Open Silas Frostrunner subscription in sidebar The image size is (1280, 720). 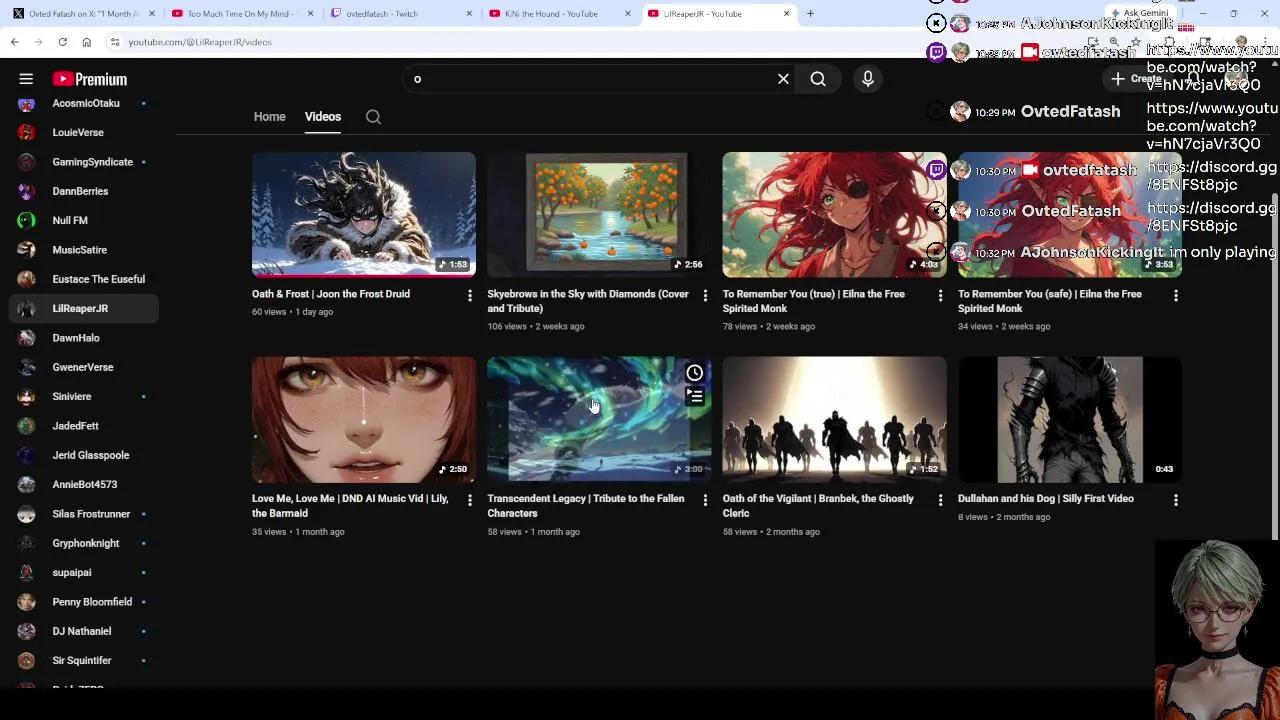click(x=83, y=514)
